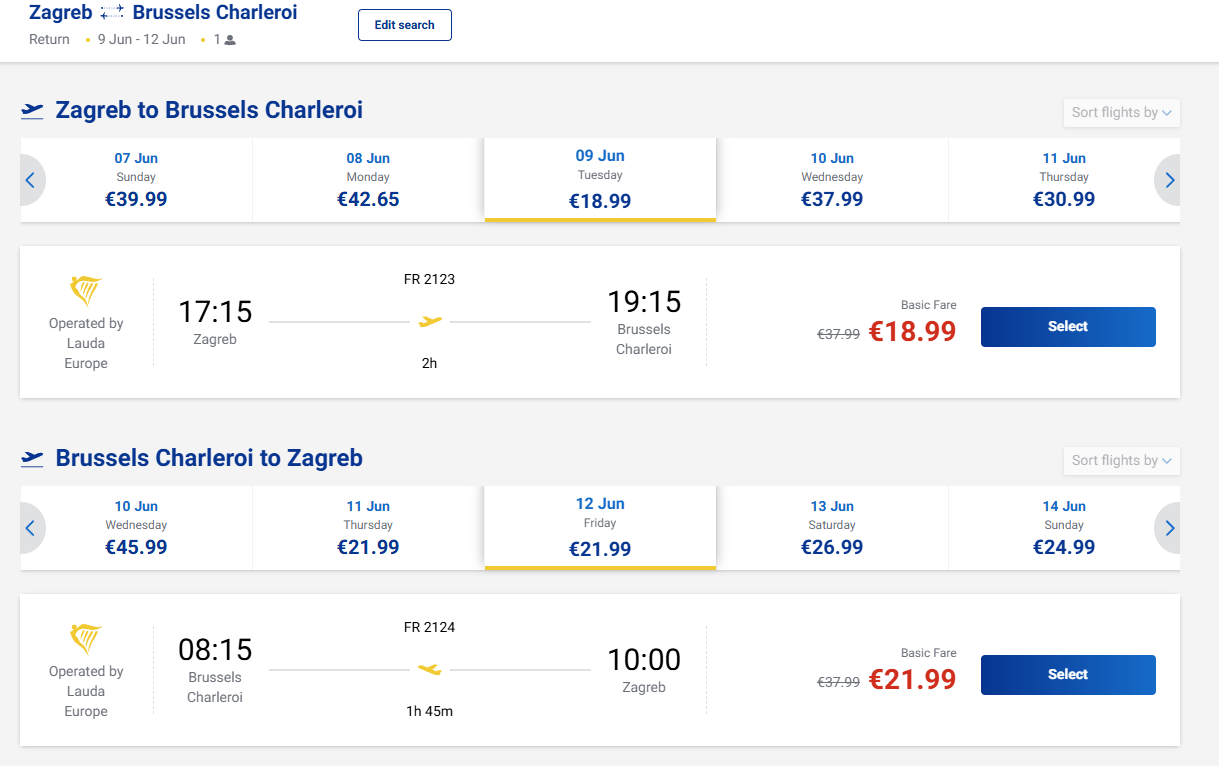The image size is (1219, 766).
Task: Click the passenger count icon in search summary
Action: [x=230, y=40]
